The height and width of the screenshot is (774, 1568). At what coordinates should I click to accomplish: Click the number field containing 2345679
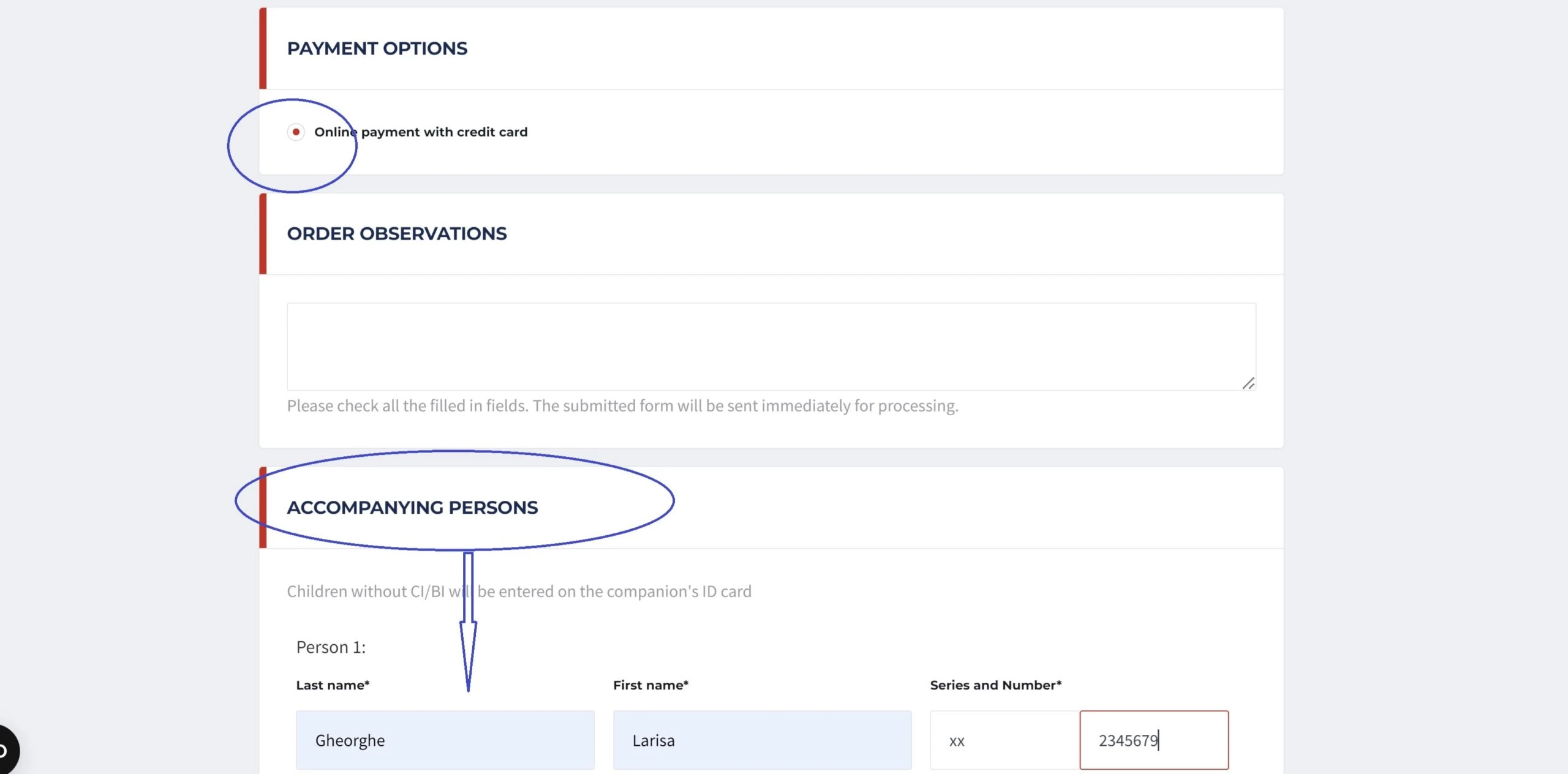coord(1154,740)
